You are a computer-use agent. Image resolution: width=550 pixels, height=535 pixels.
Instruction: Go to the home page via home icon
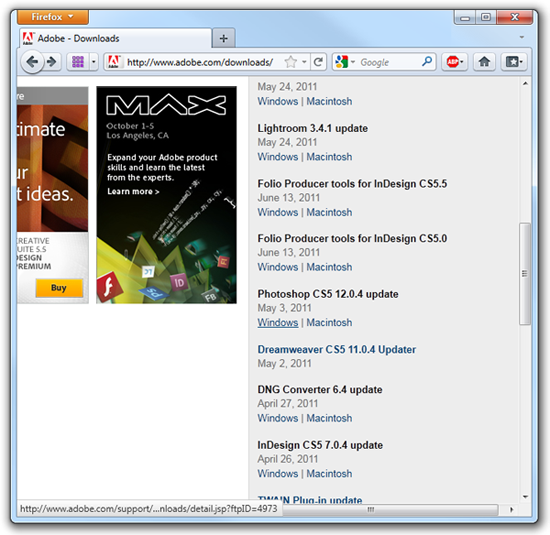click(x=484, y=62)
